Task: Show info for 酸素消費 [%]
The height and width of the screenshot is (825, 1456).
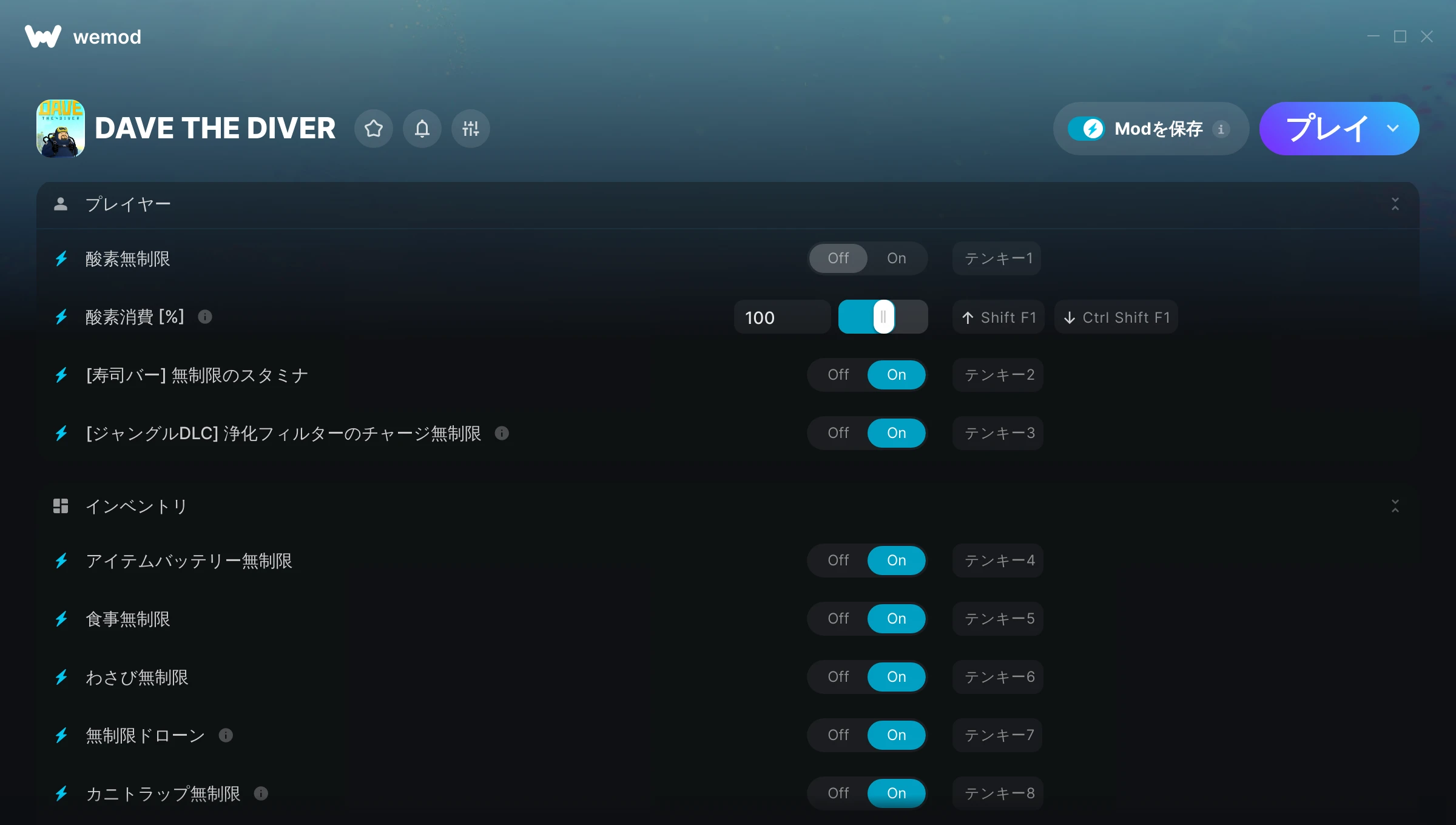Action: coord(205,317)
